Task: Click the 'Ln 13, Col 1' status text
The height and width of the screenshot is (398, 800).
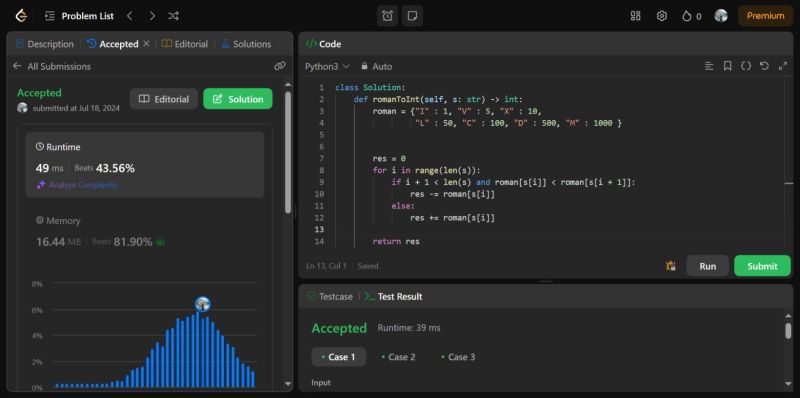Action: pos(327,266)
